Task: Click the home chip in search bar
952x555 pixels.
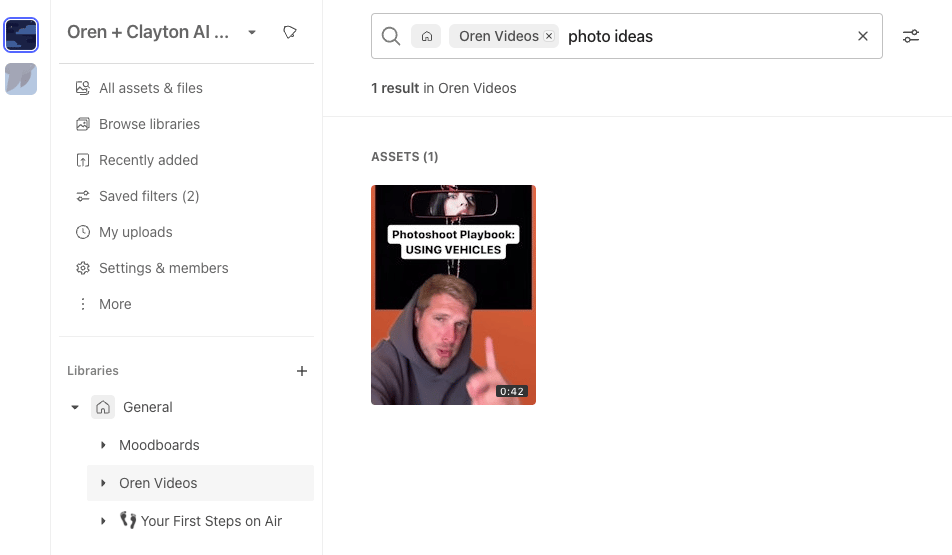Action: 427,36
